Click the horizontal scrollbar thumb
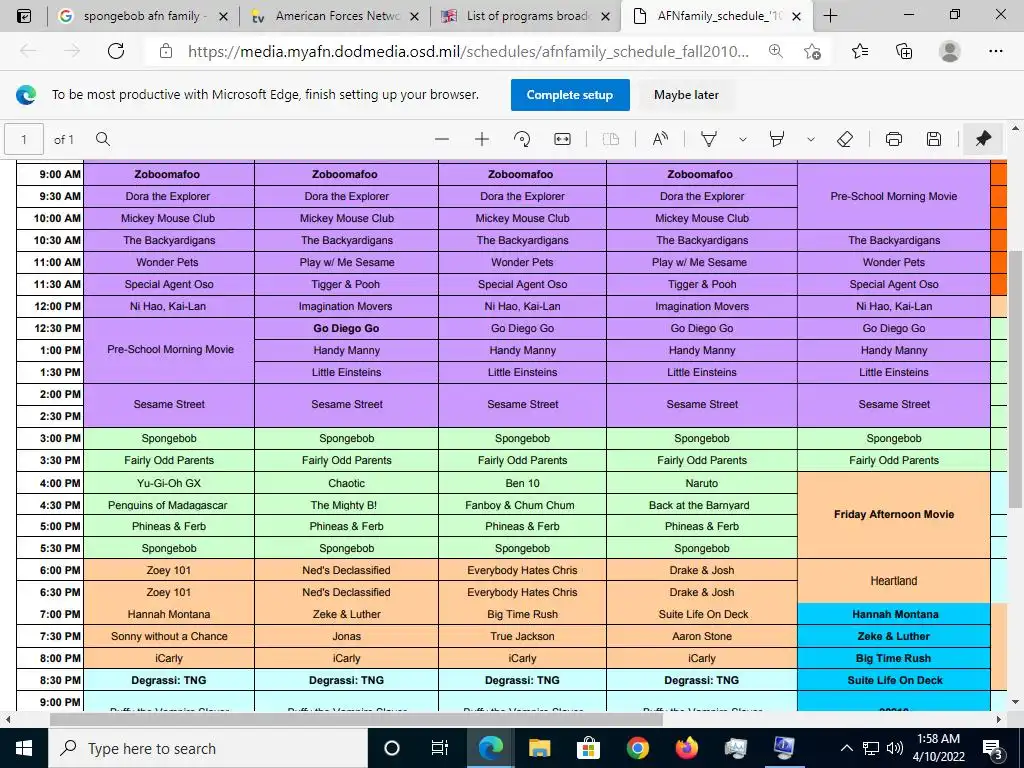Screen dimensions: 1024x768 (x=357, y=719)
